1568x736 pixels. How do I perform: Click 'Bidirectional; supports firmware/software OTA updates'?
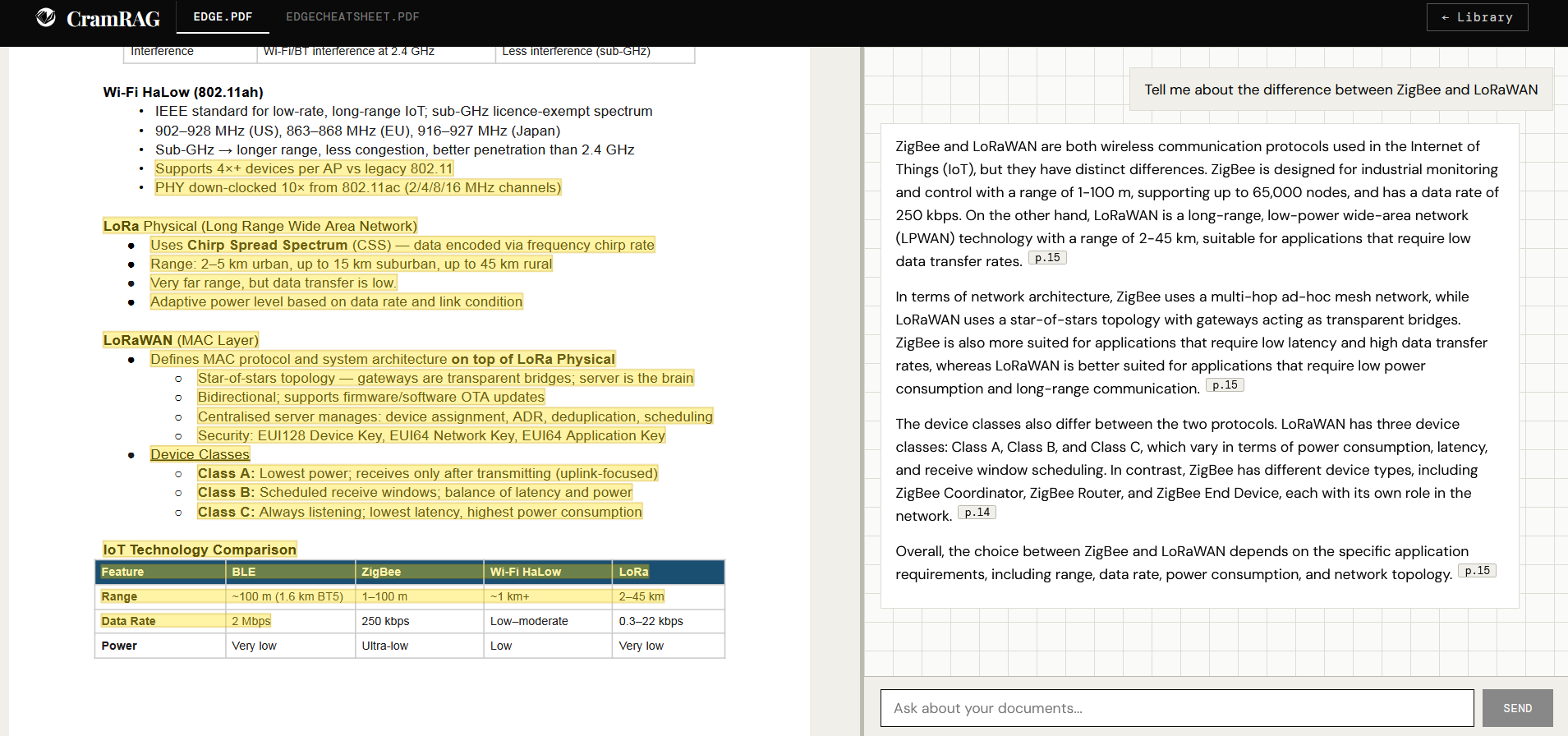point(371,397)
